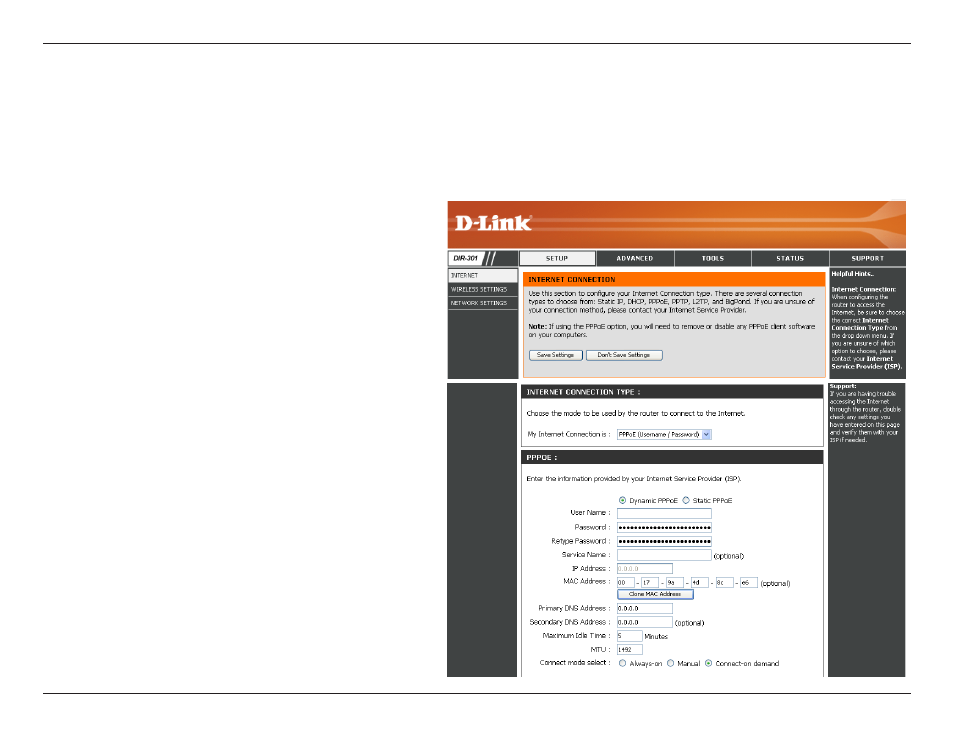Screen dimensions: 954x737
Task: Click the Clone MAC Address button
Action: (x=655, y=594)
